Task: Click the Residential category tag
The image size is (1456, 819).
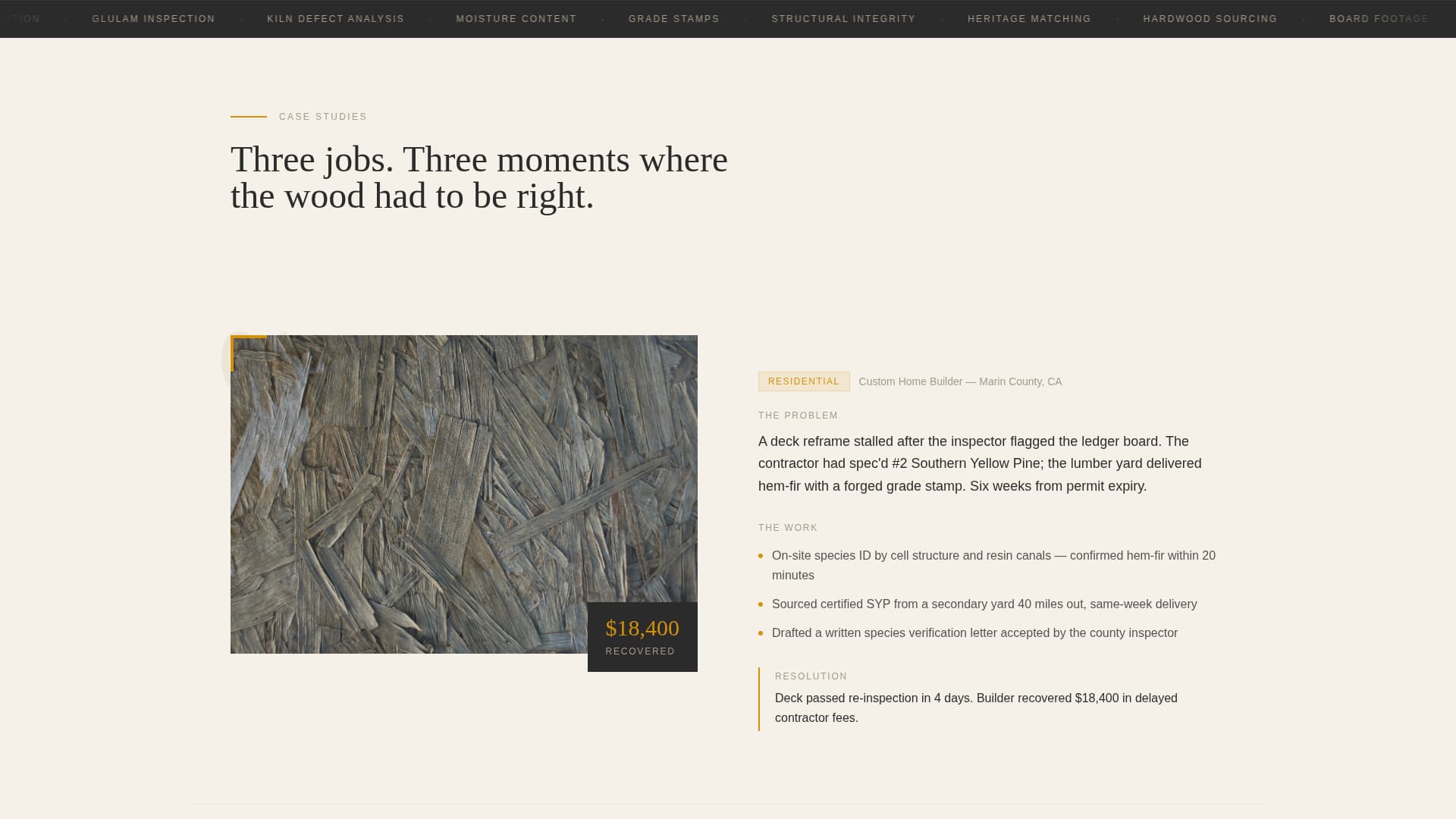Action: (803, 381)
